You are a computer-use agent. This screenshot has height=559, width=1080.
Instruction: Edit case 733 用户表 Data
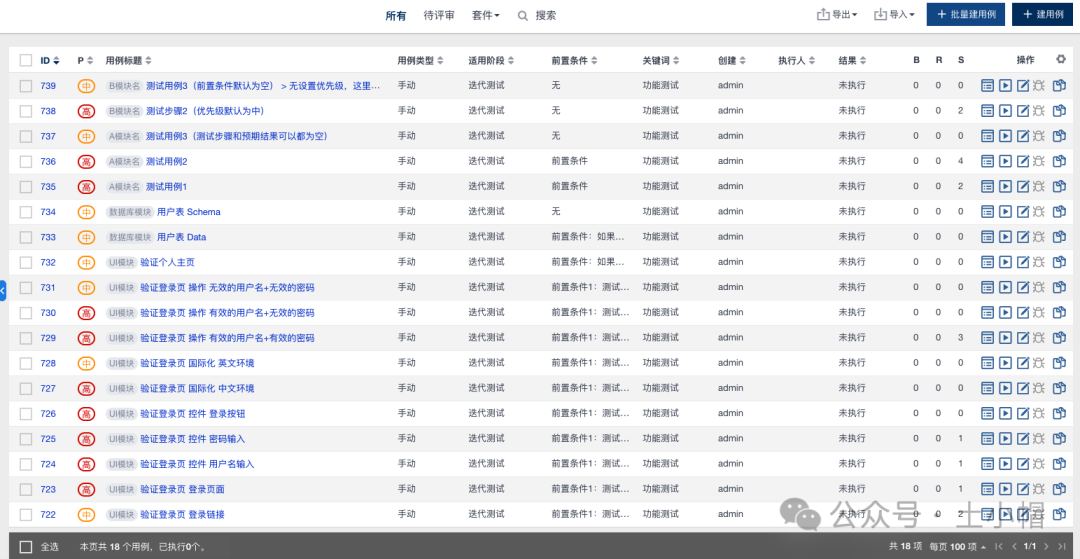tap(1024, 237)
